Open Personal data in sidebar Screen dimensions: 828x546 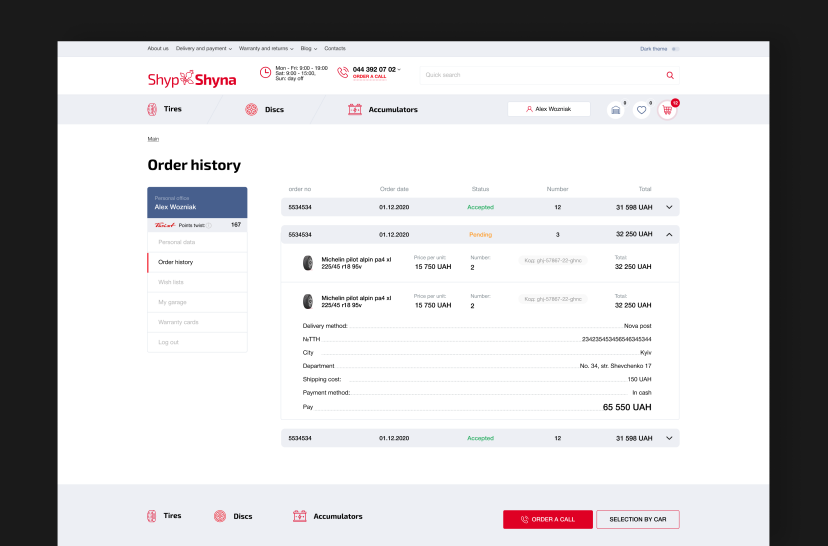point(176,242)
